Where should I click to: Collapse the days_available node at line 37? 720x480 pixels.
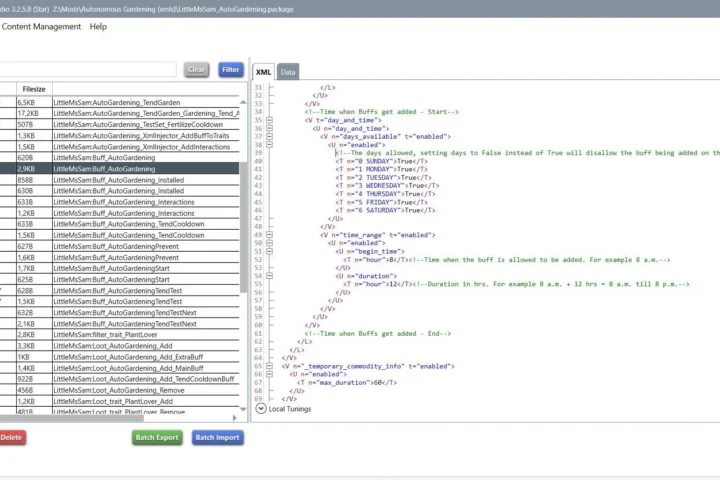pyautogui.click(x=270, y=136)
